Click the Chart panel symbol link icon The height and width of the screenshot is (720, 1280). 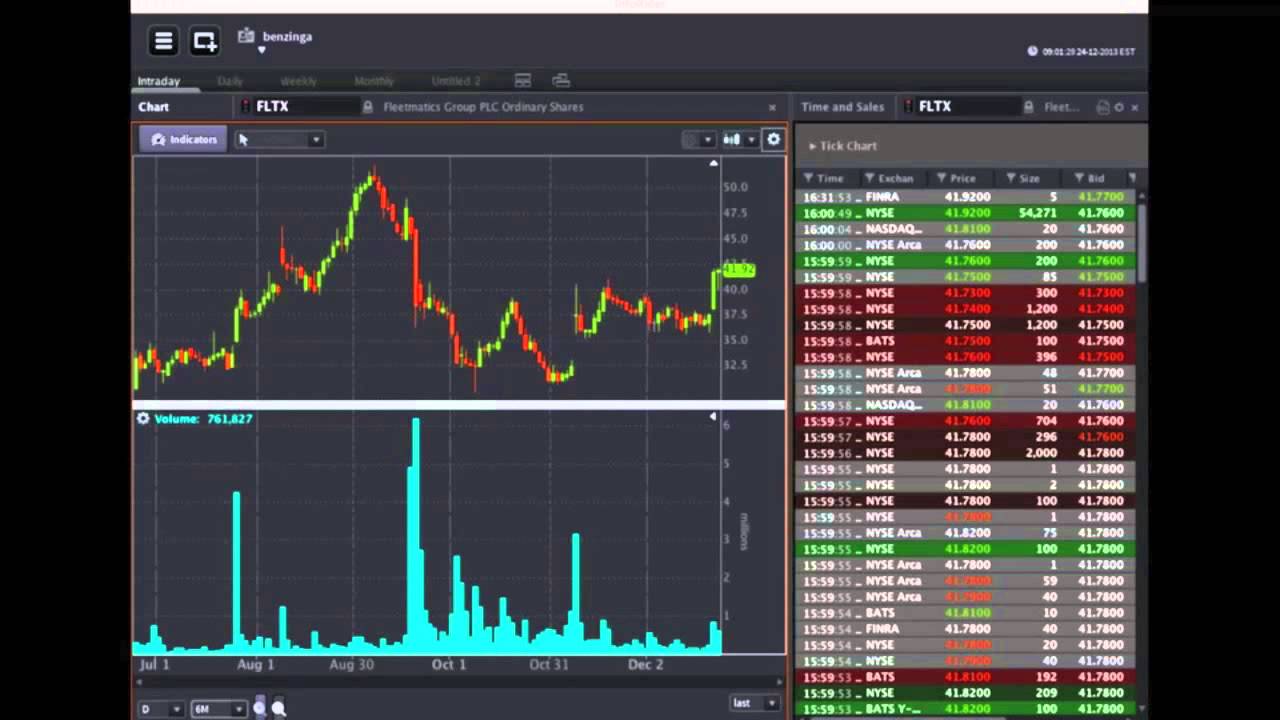pos(246,106)
